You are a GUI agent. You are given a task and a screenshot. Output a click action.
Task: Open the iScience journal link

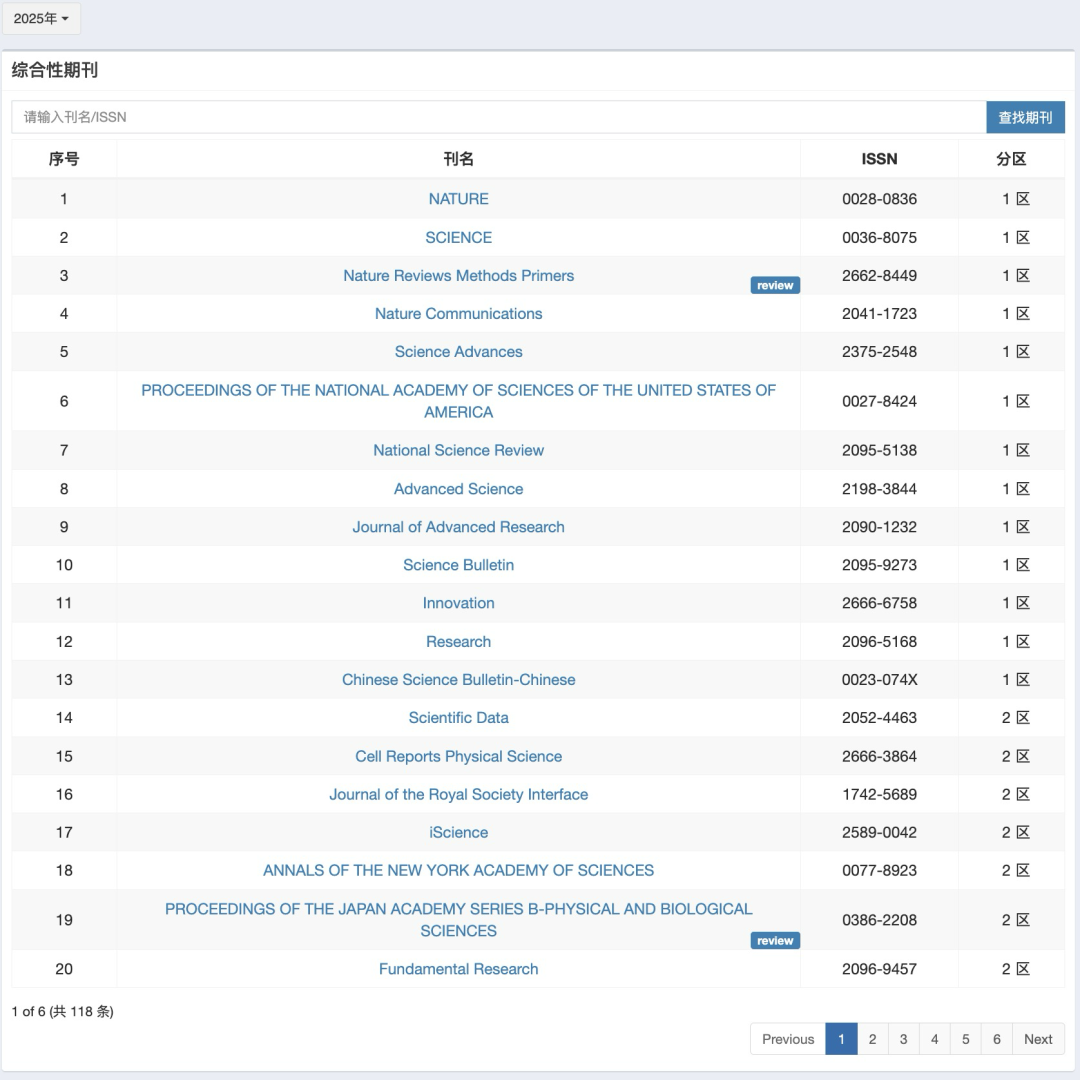(x=458, y=832)
